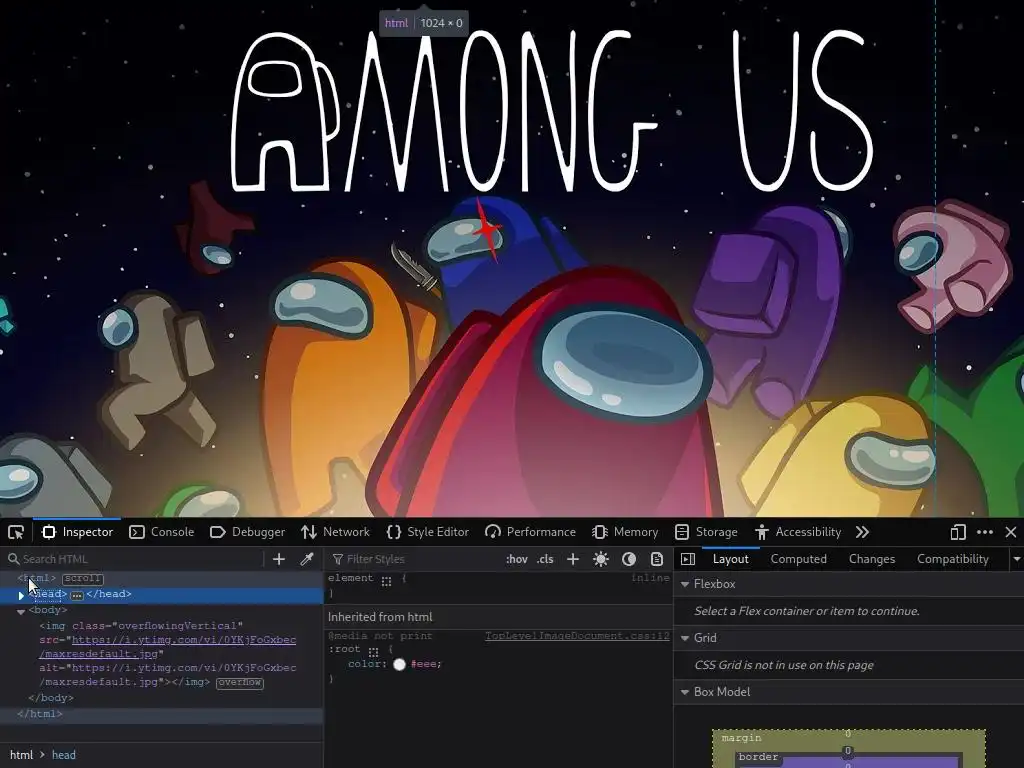Open devtools three-dot options menu
Screen dimensions: 1024x768
coord(985,532)
